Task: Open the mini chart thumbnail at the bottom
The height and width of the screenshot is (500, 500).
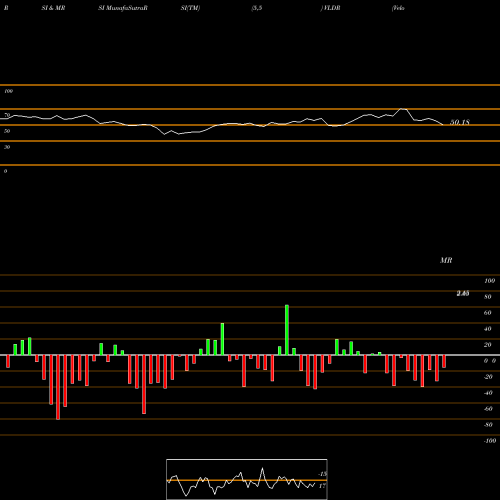Action: coord(247,479)
